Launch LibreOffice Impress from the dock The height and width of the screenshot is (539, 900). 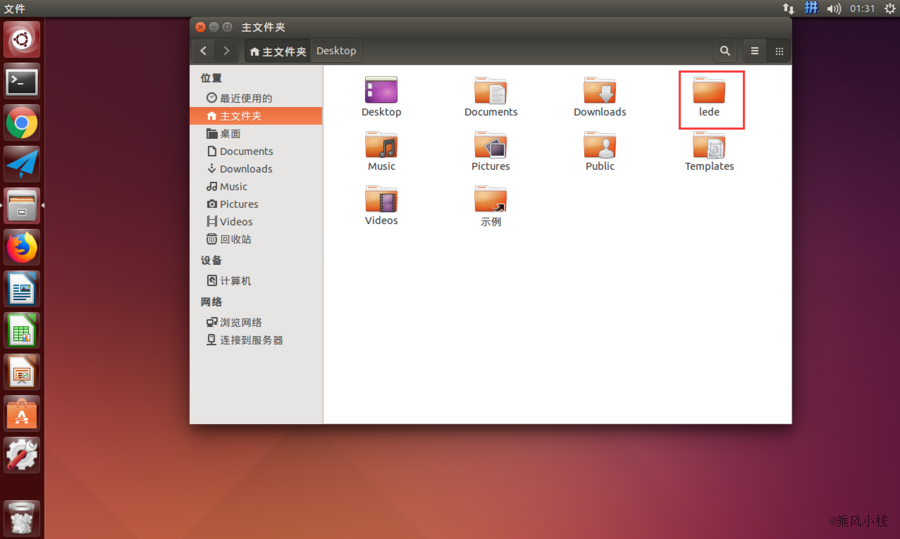(22, 373)
